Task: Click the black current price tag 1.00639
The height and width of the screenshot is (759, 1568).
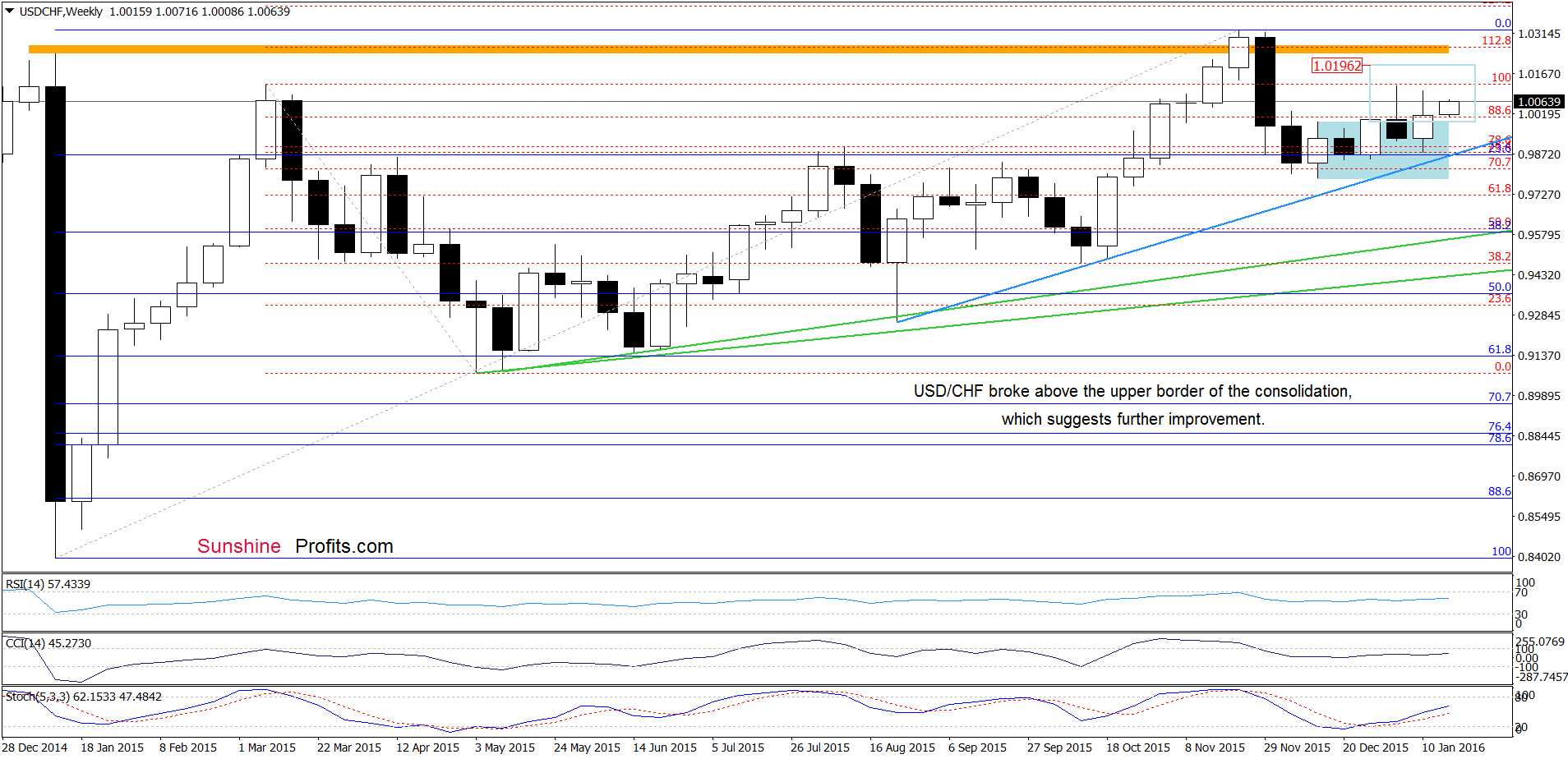Action: click(1538, 102)
